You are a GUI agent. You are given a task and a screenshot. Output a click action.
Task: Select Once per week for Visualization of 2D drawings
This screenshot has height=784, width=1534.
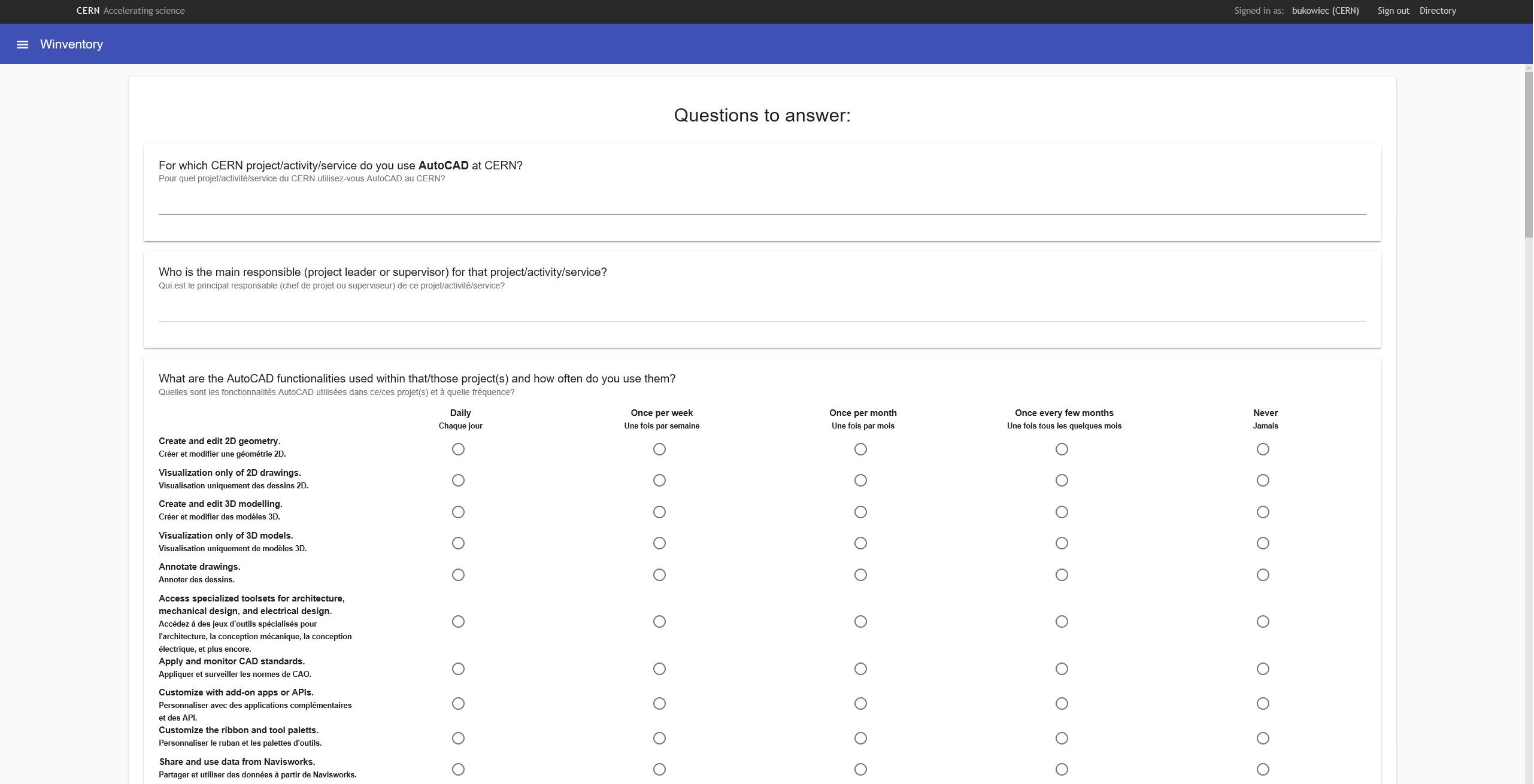(x=659, y=481)
